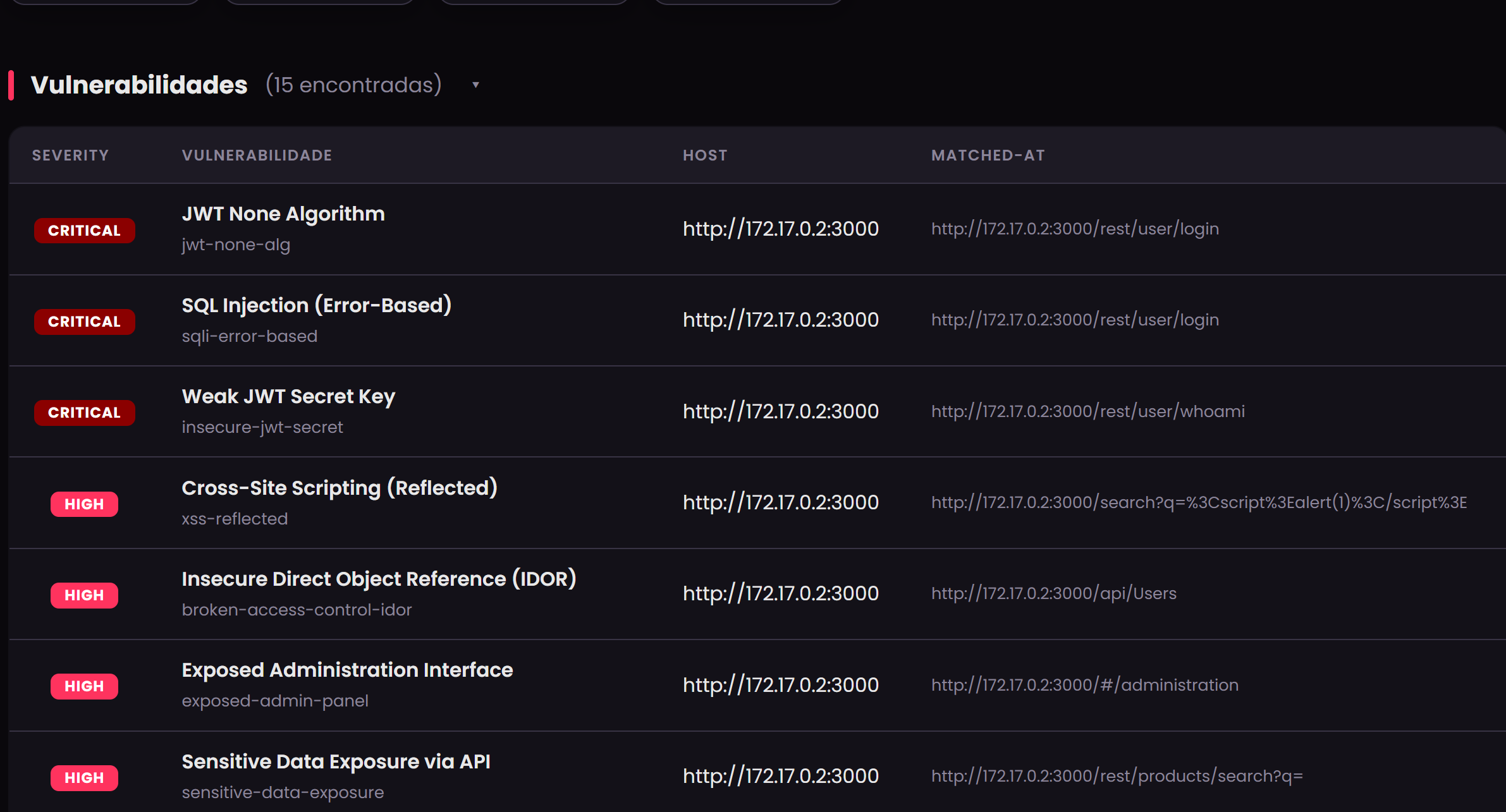Open the Sensitive Data Exposure via API finding
Image resolution: width=1506 pixels, height=812 pixels.
click(336, 761)
